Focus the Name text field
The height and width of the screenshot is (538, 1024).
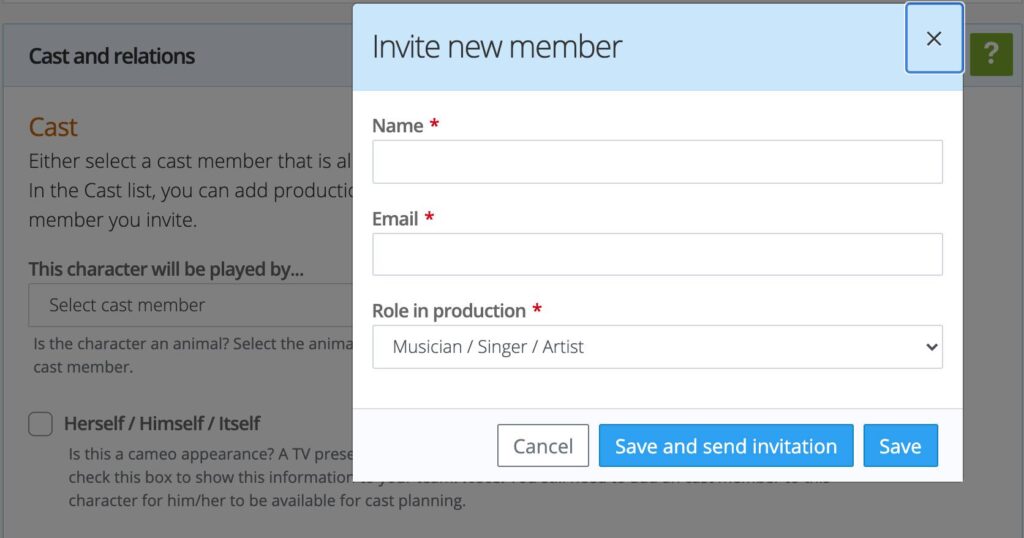coord(657,162)
